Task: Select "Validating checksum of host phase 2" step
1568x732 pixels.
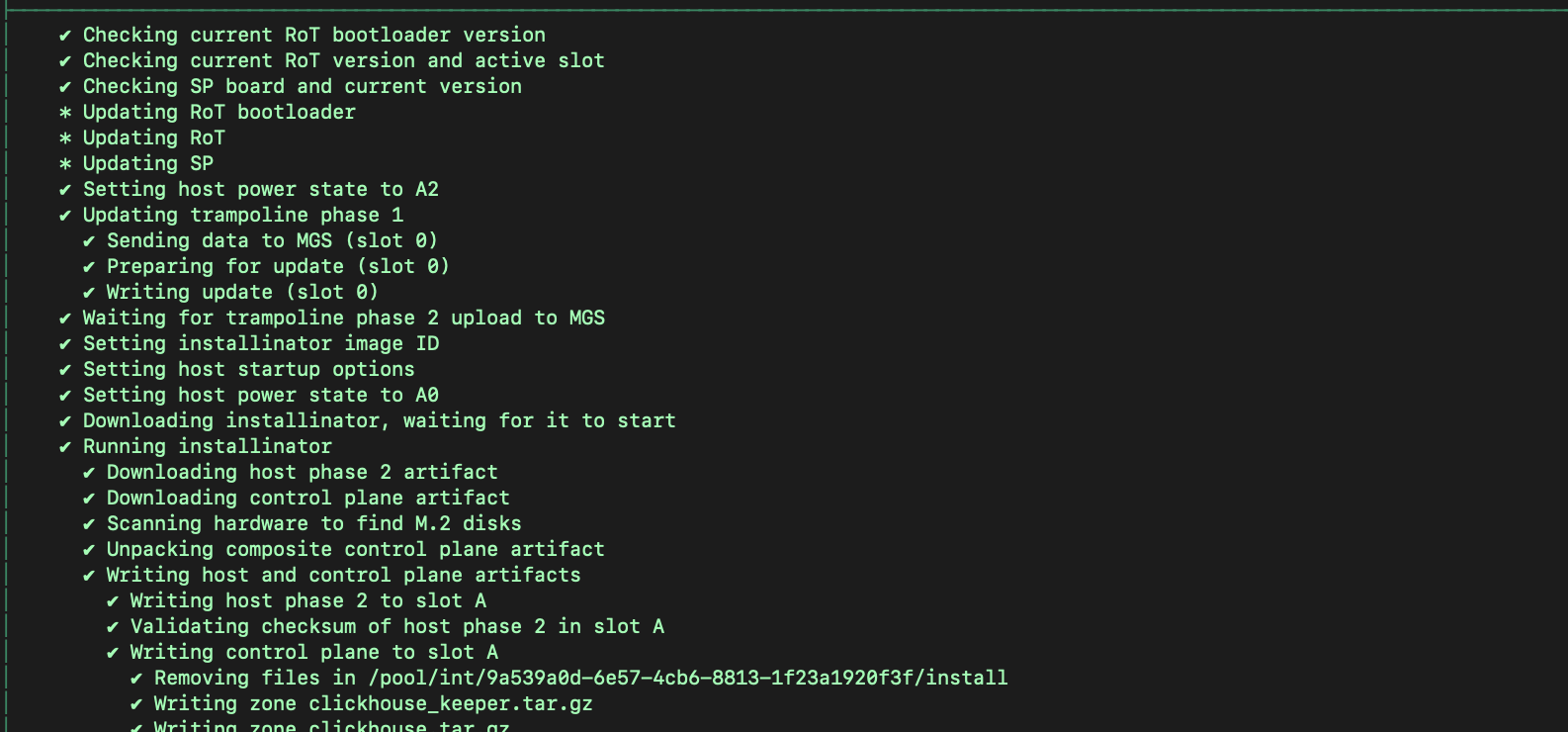Action: point(396,627)
